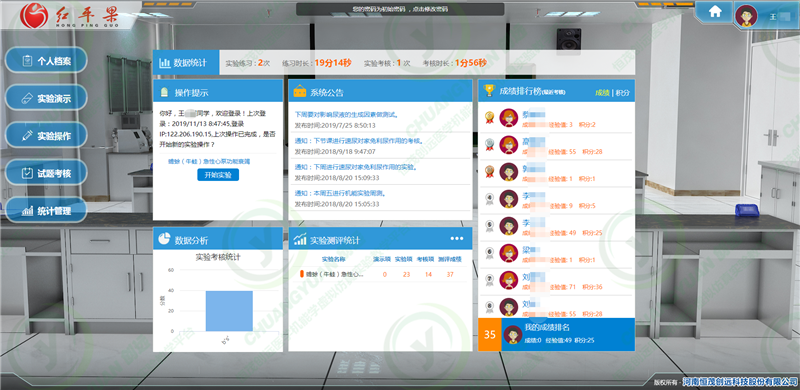Click the blue bar in 实验考核统计 chart
The height and width of the screenshot is (390, 800).
229,311
